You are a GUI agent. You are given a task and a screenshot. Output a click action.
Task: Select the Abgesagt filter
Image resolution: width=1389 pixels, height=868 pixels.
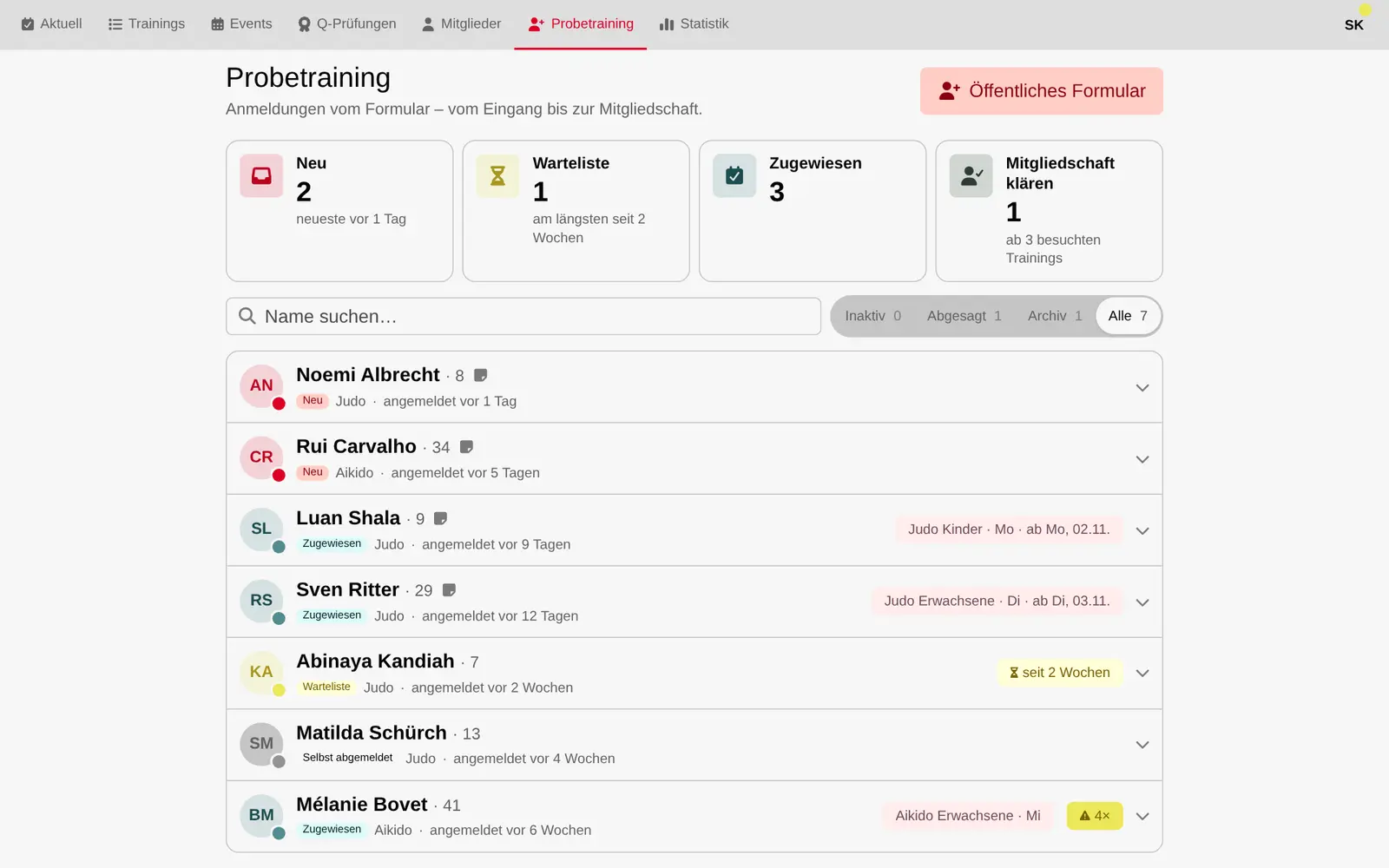[x=964, y=316]
